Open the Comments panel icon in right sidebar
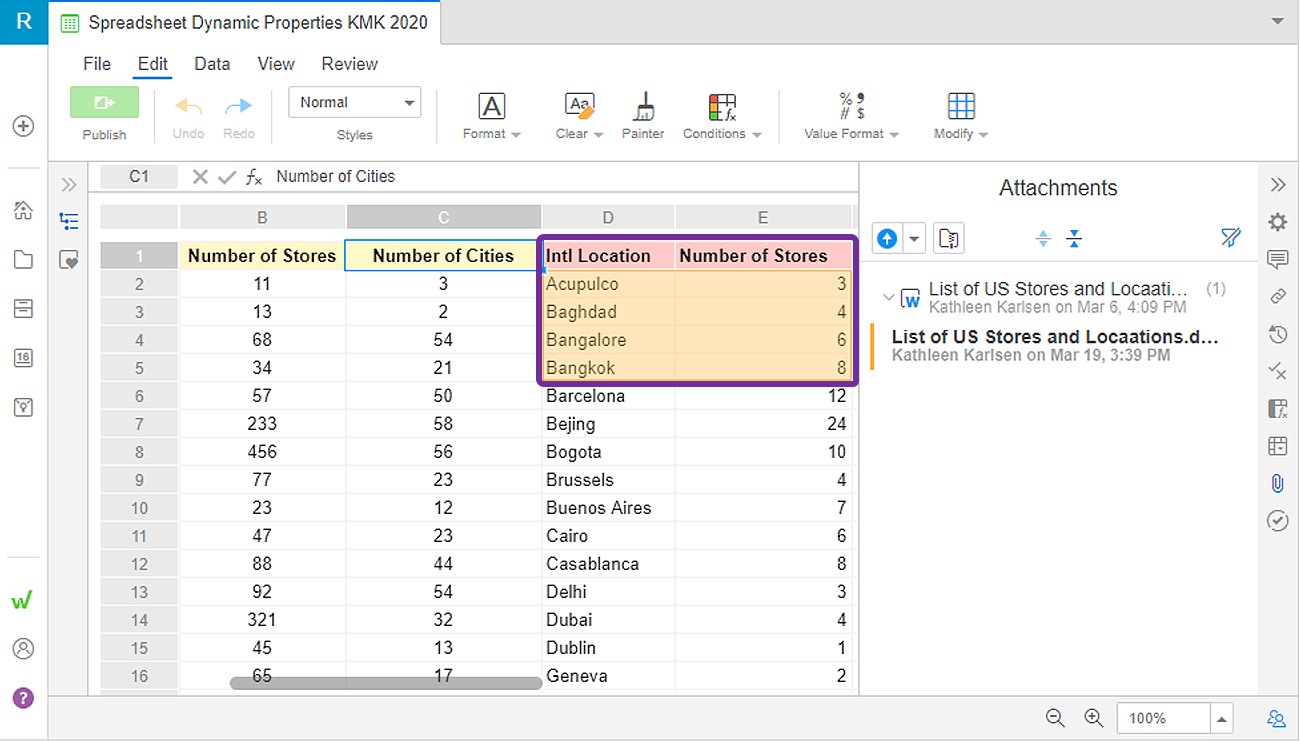Screen dimensions: 1300x741 [1277, 260]
